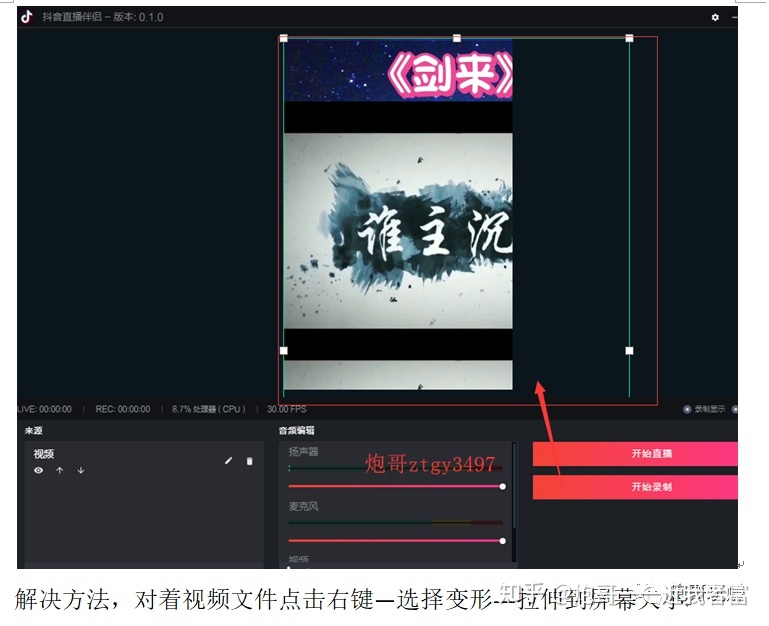
Task: Click the 30.00 FPS status text
Action: [286, 409]
